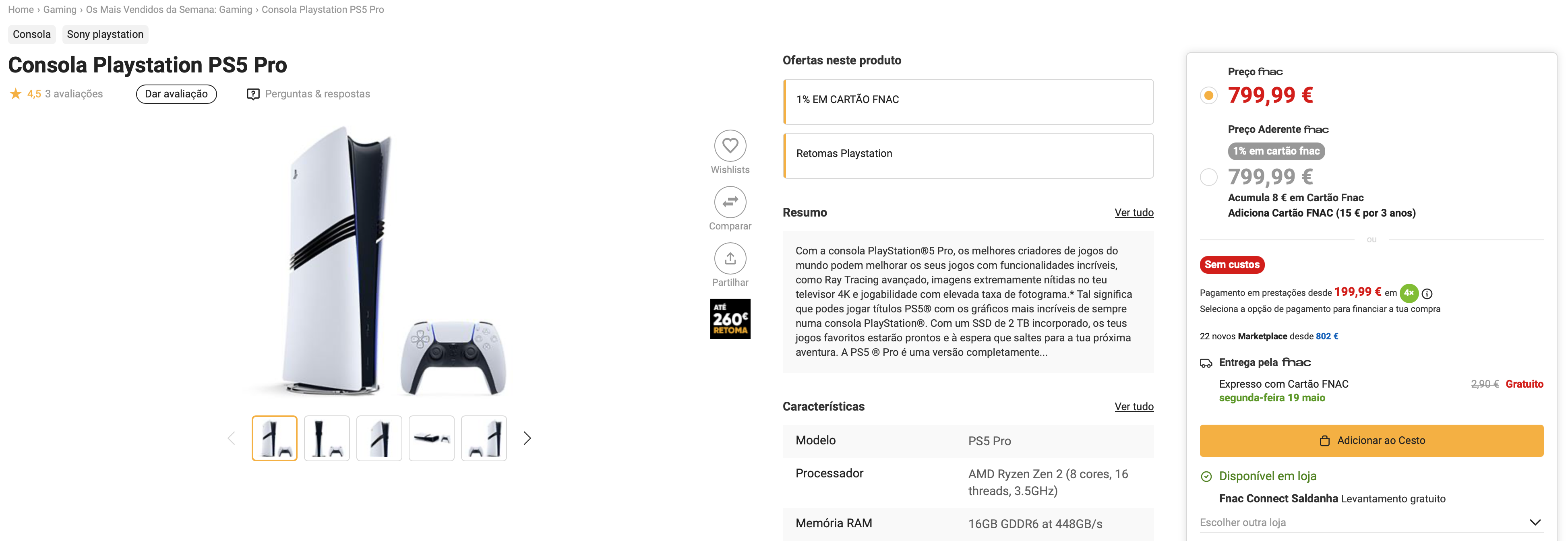
Task: Click Fnac Connect Saldanha store name
Action: [x=1278, y=498]
